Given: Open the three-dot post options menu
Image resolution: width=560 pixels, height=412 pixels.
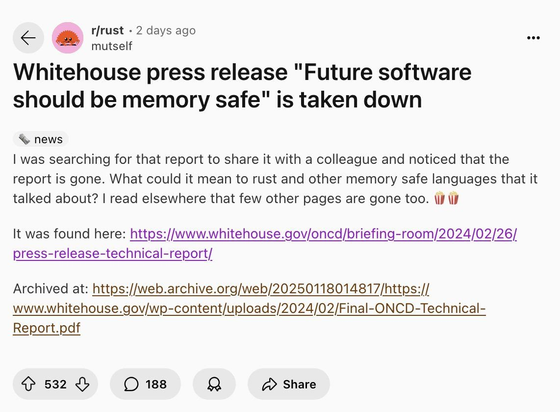Looking at the screenshot, I should pyautogui.click(x=533, y=37).
